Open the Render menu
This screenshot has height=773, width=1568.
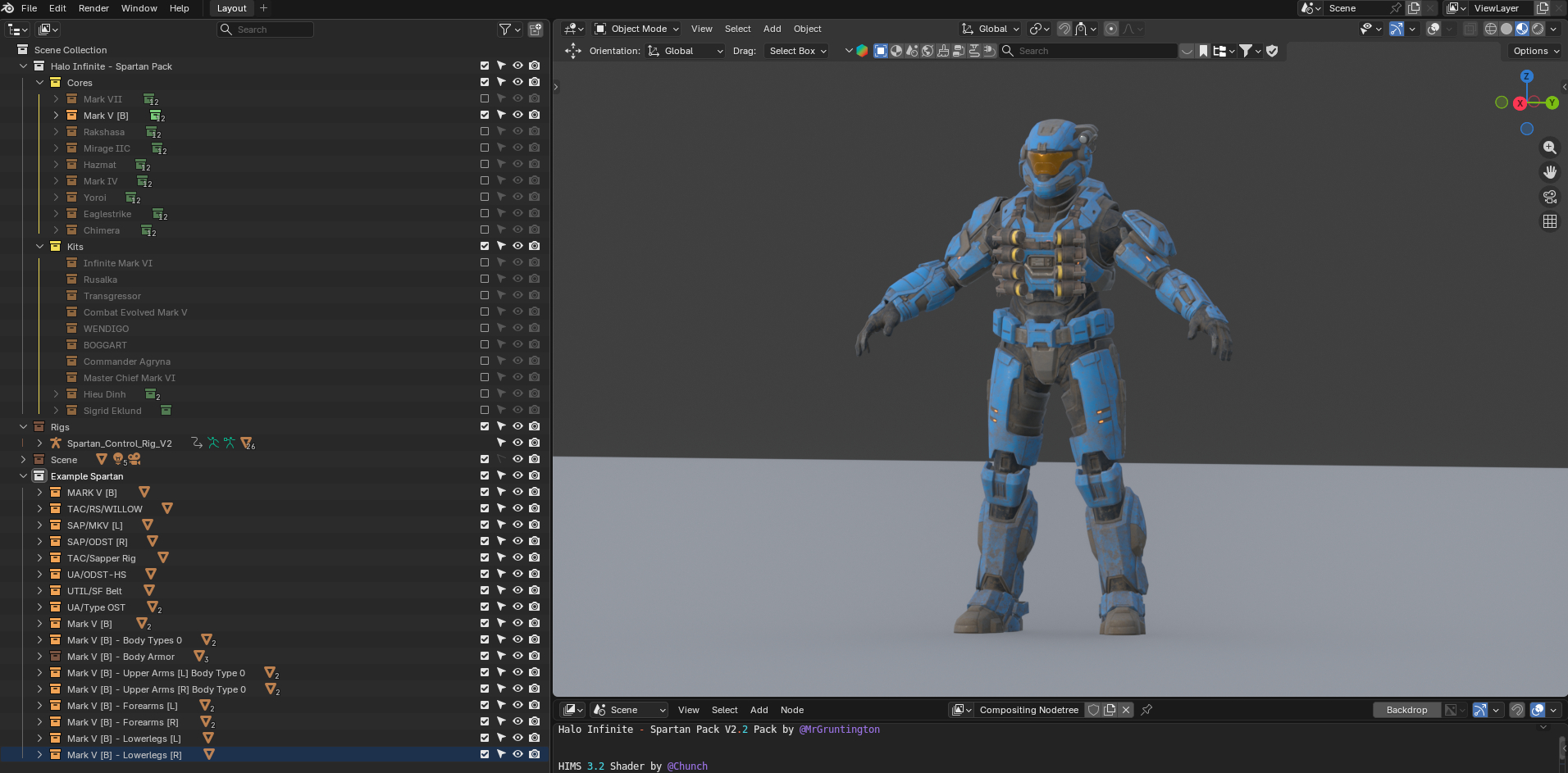93,8
